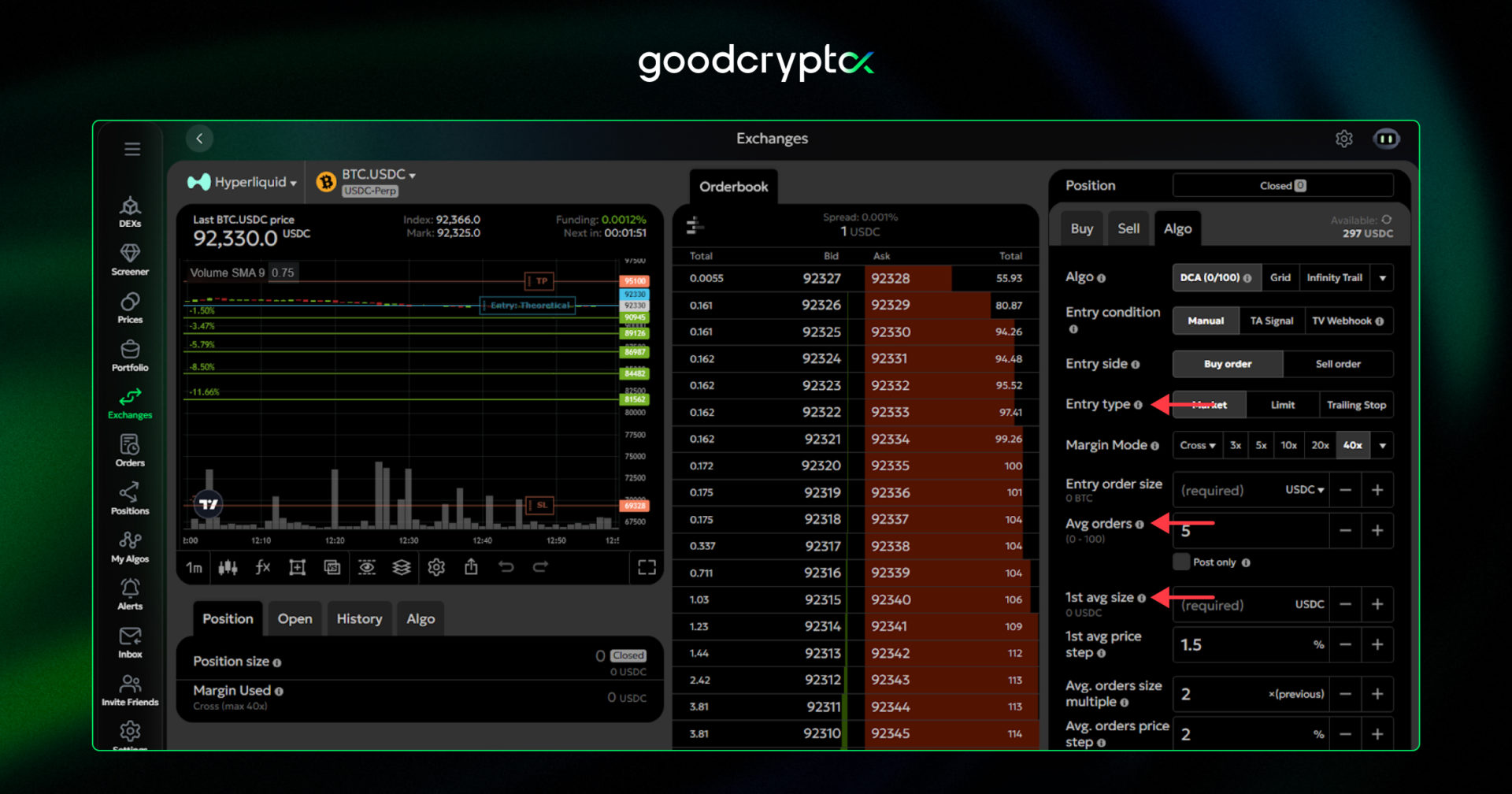Set entry condition to TA Signal
This screenshot has width=1512, height=794.
[x=1271, y=321]
